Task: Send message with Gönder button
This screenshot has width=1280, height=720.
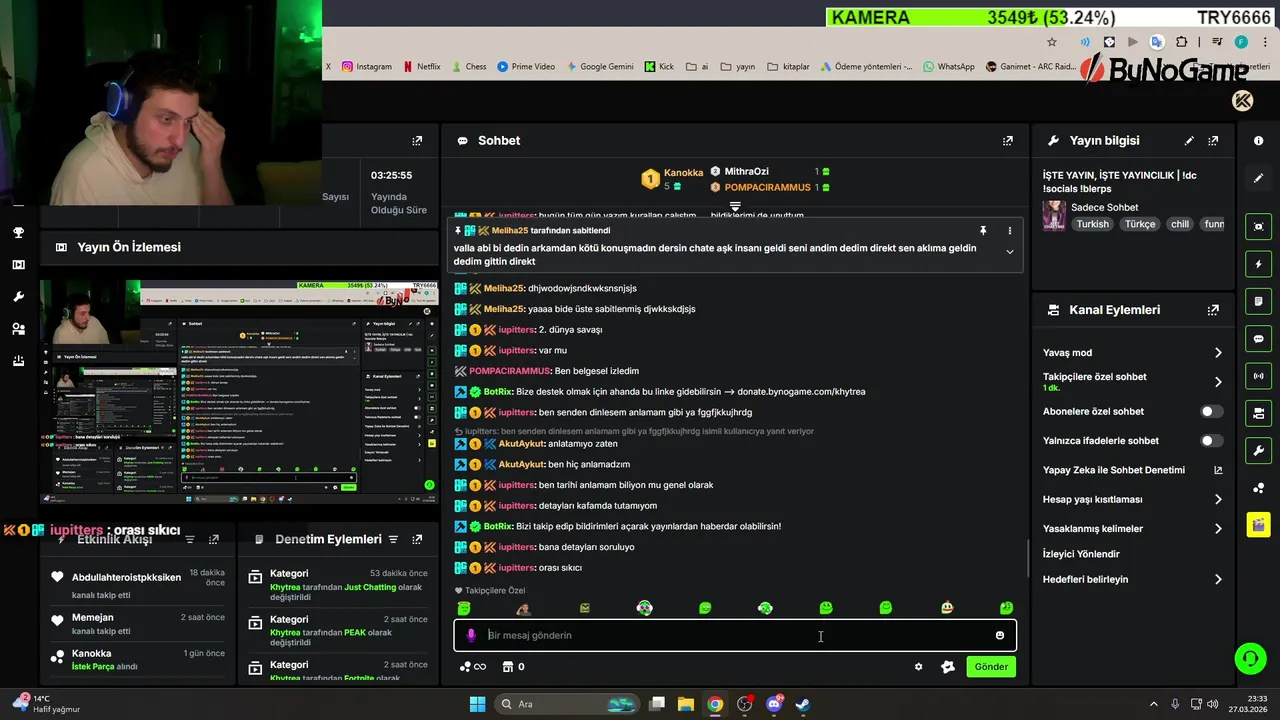Action: (x=991, y=667)
